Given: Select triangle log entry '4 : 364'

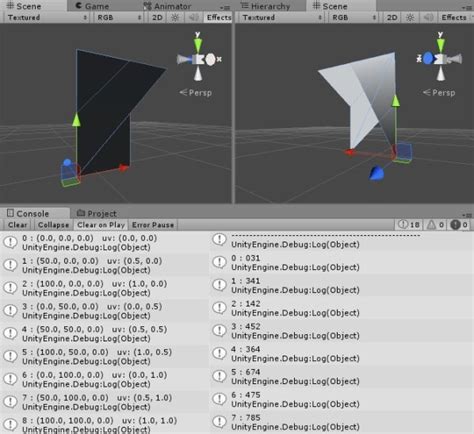Looking at the screenshot, I should (x=342, y=354).
